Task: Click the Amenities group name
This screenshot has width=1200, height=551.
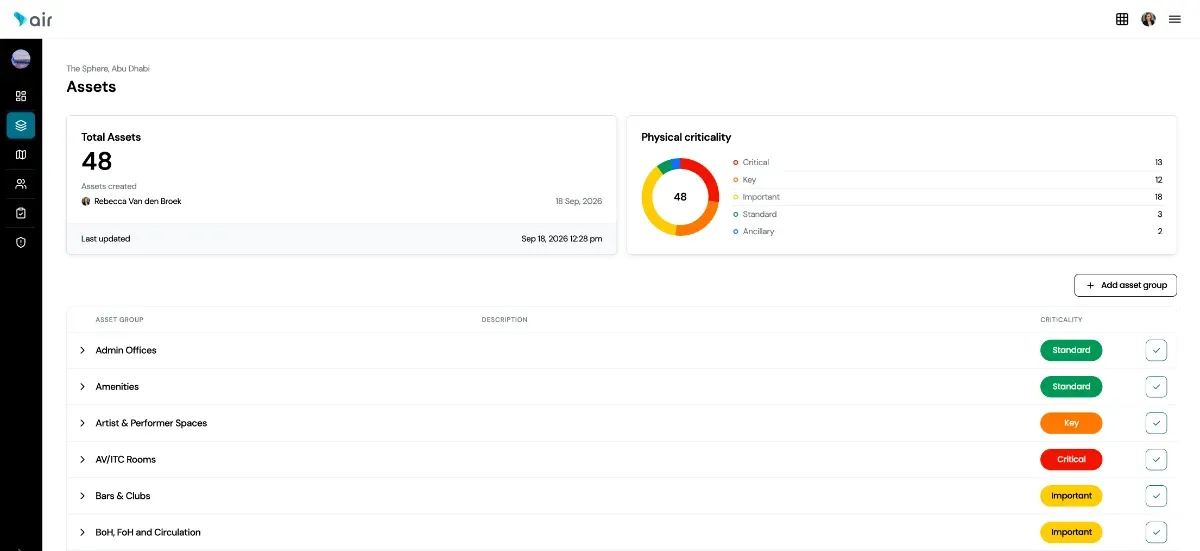Action: pyautogui.click(x=117, y=387)
